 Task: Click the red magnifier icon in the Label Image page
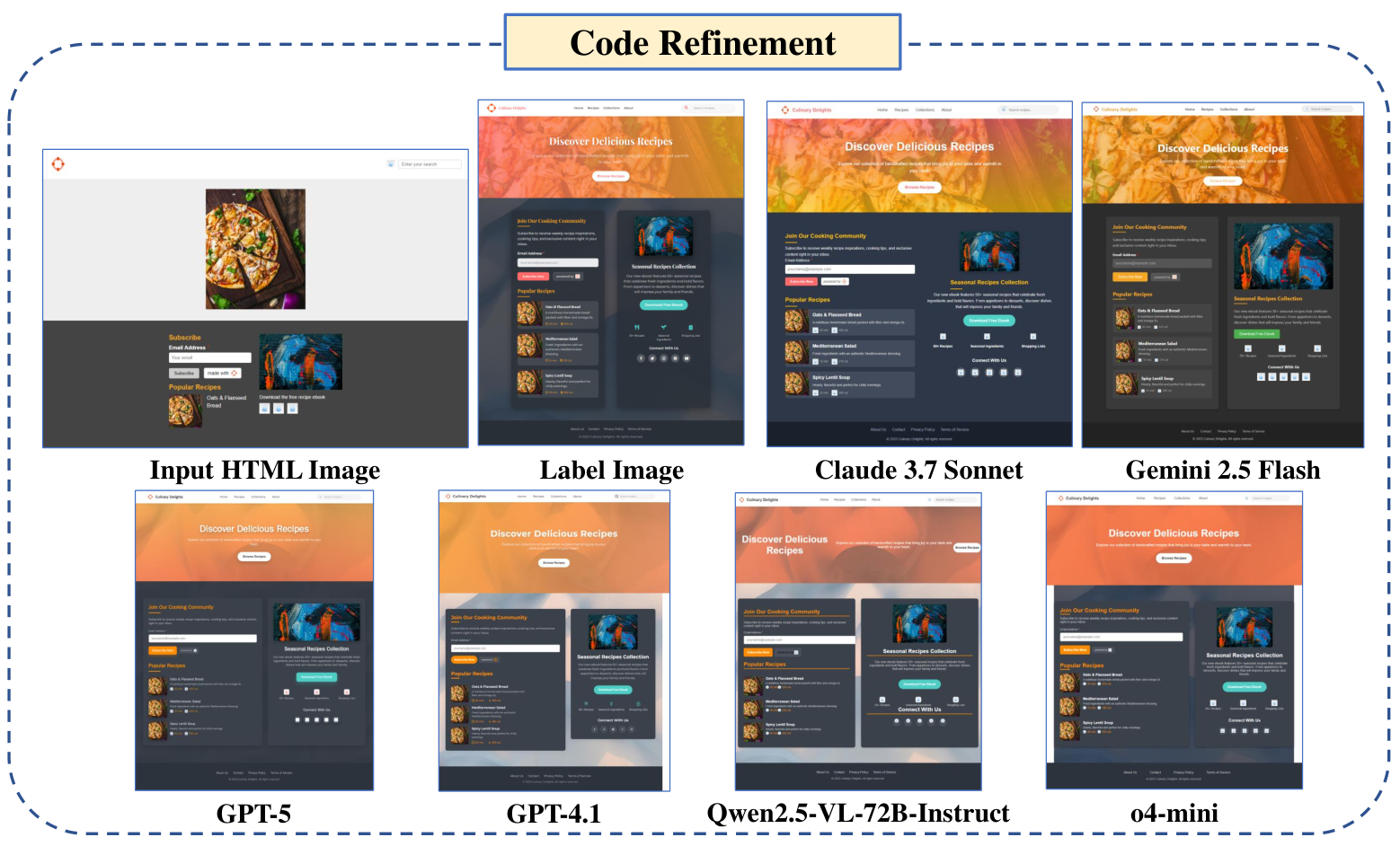point(686,108)
